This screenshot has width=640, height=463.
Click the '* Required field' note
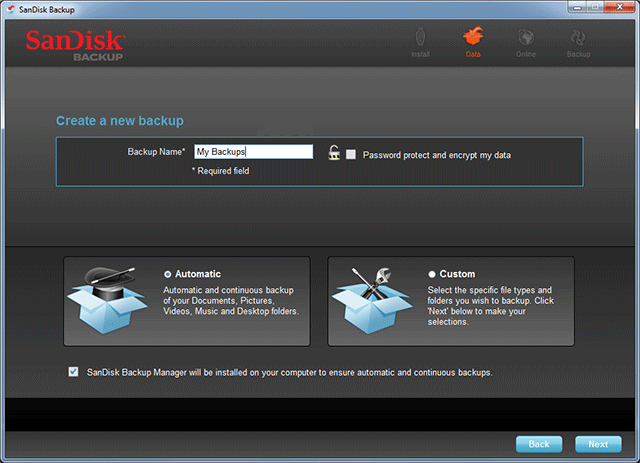[x=220, y=171]
